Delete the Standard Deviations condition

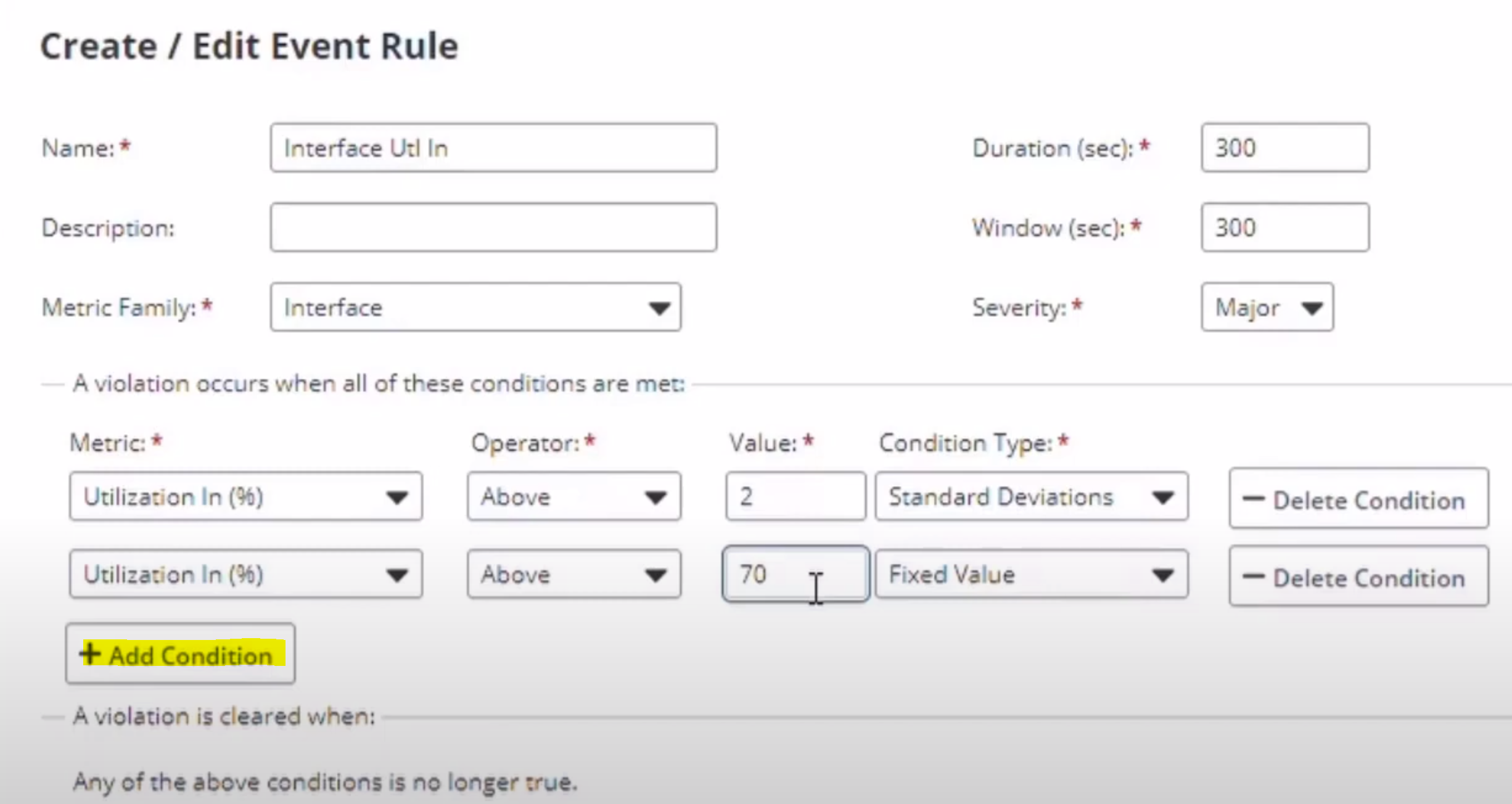tap(1358, 499)
